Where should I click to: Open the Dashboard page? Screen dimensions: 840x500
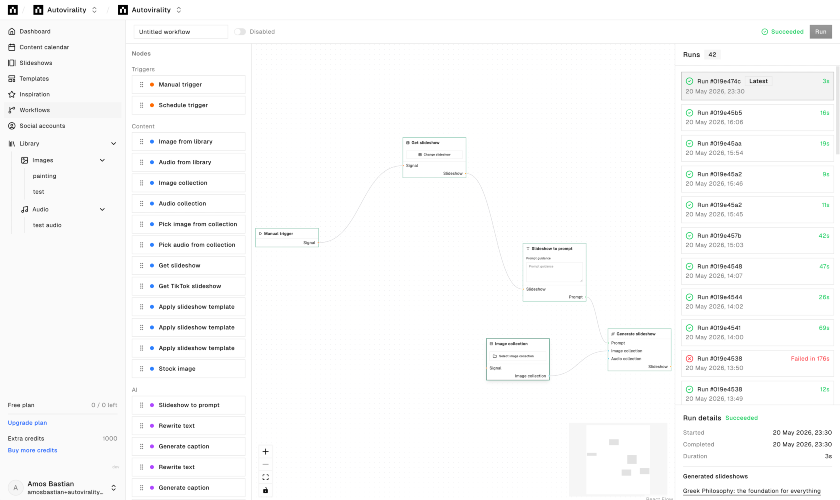click(35, 32)
